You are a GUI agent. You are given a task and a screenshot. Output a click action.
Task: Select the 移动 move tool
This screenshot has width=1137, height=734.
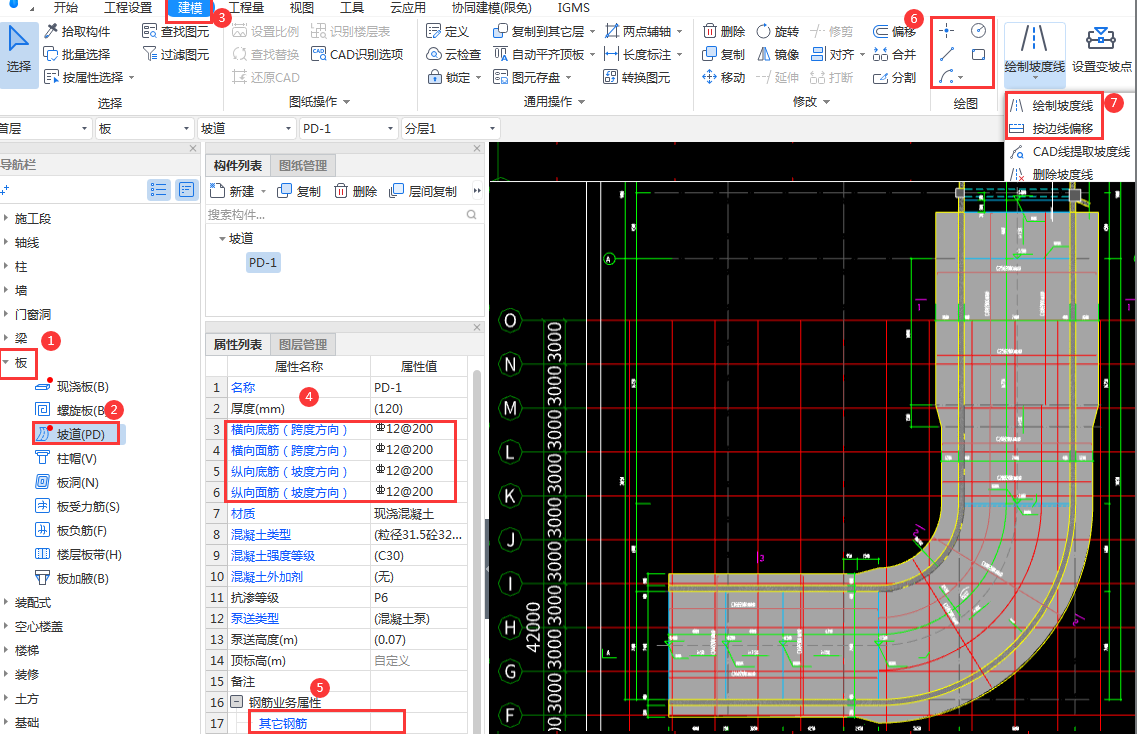pos(724,78)
